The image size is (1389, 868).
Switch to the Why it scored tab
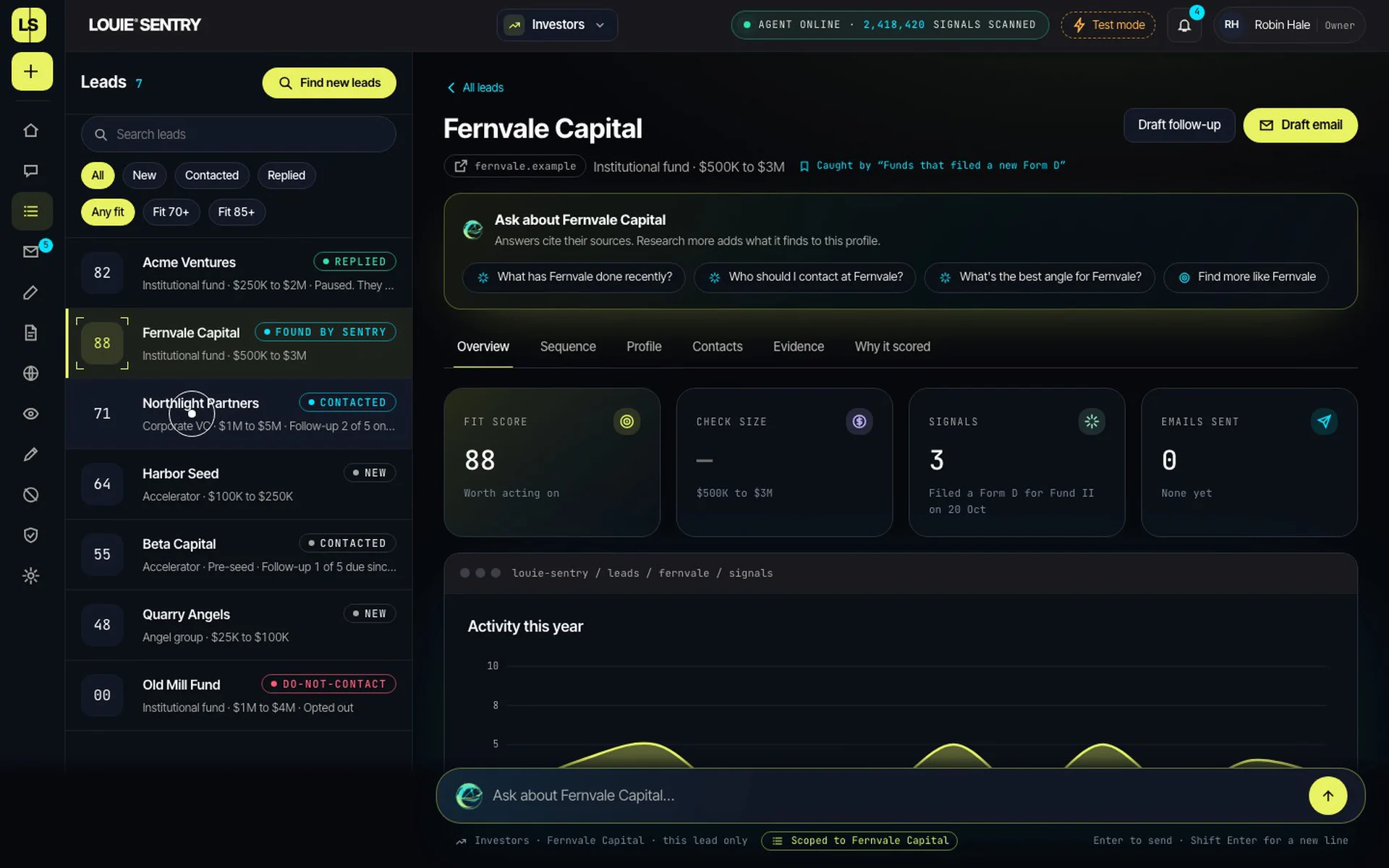892,346
